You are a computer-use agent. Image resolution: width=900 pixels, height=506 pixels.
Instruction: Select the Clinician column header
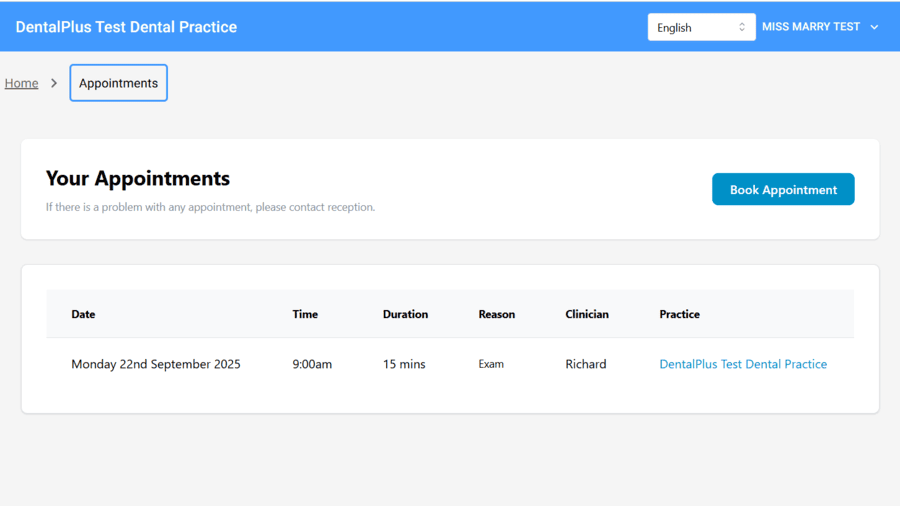pyautogui.click(x=586, y=314)
